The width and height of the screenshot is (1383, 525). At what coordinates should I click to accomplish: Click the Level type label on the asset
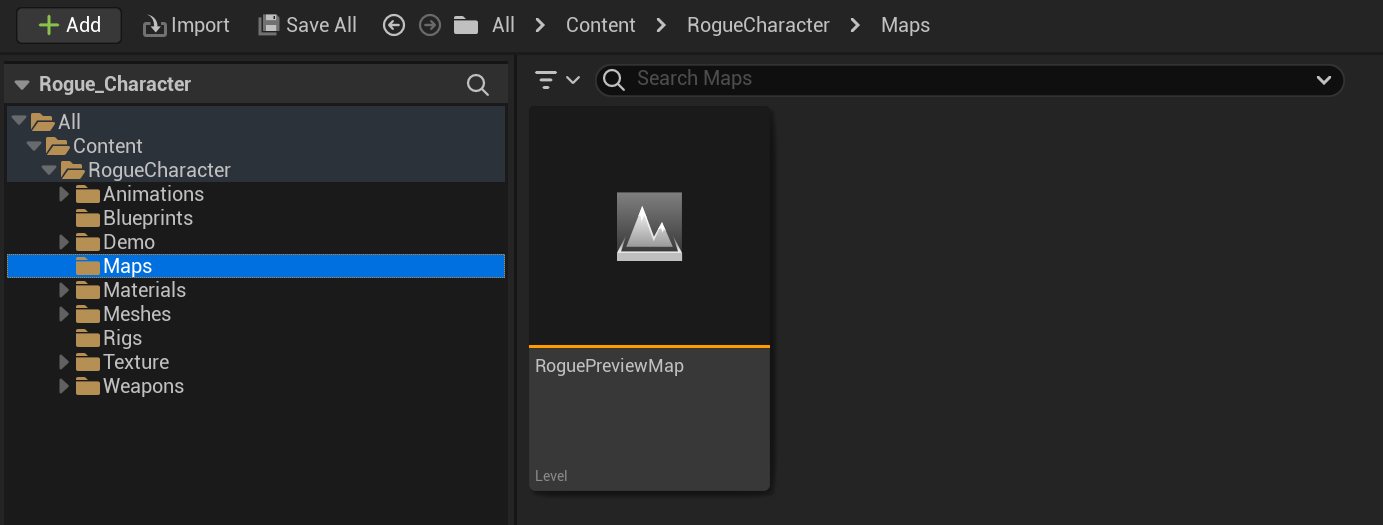pyautogui.click(x=551, y=476)
